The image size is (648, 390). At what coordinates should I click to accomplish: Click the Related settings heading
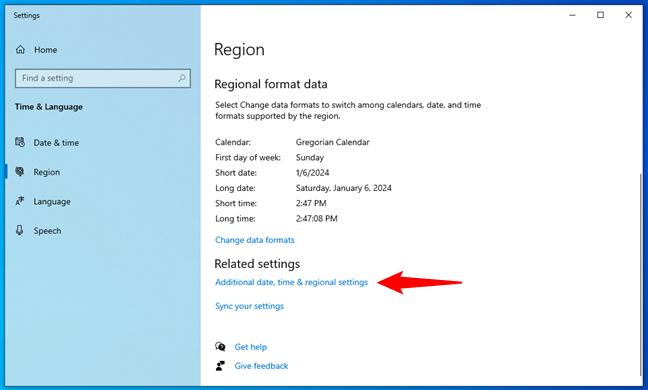click(x=257, y=264)
